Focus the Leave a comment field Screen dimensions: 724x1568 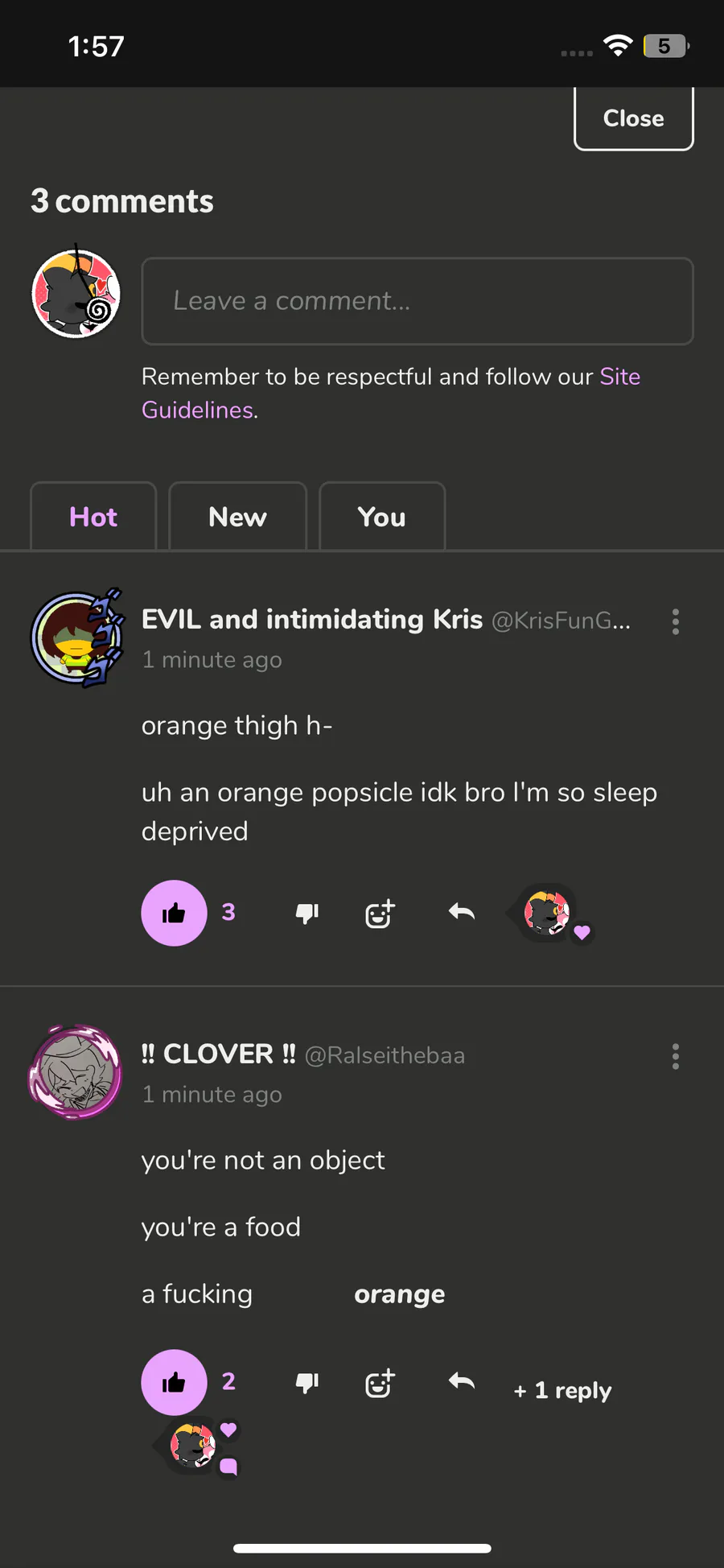pos(418,301)
